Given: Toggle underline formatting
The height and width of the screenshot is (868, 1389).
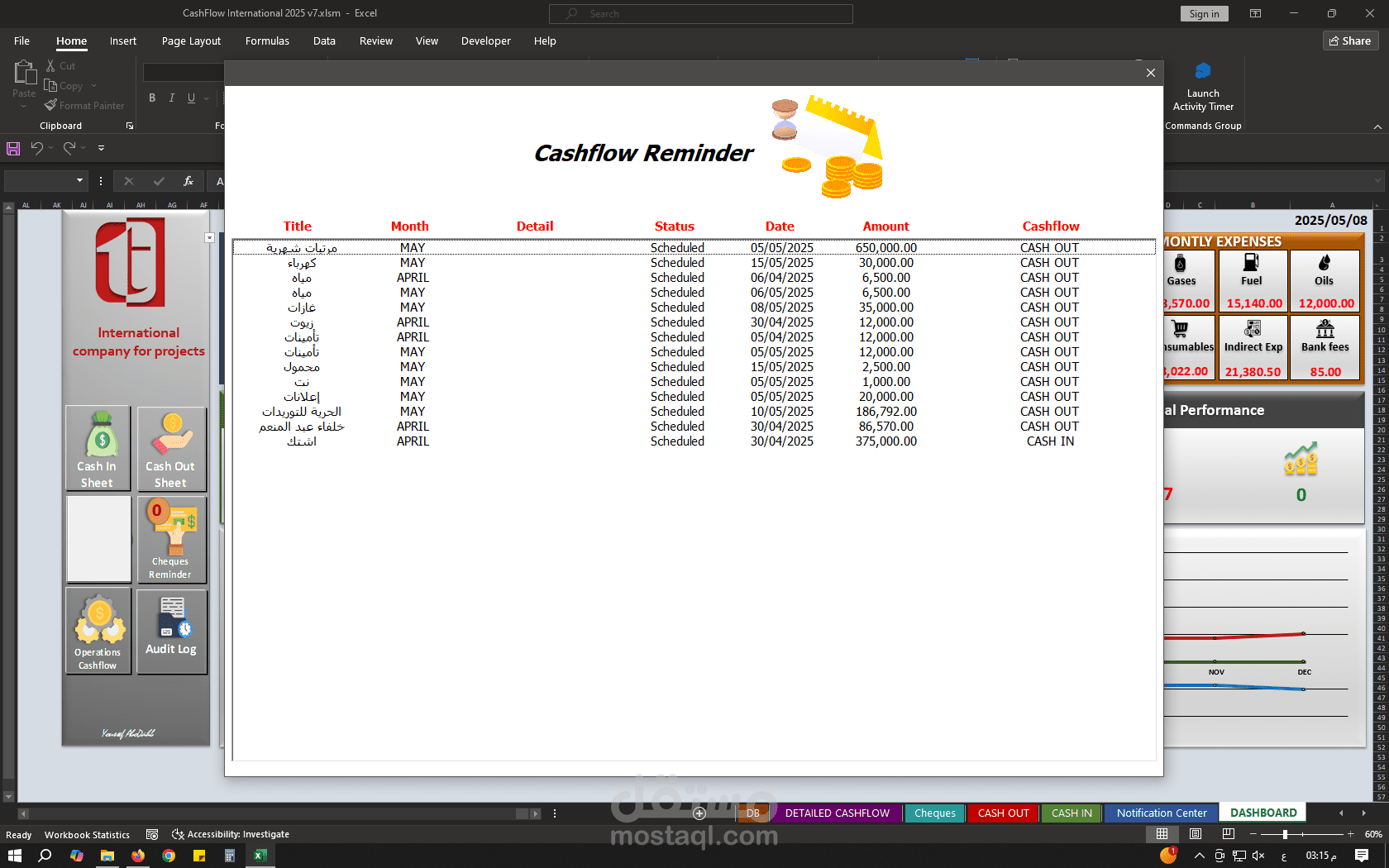Looking at the screenshot, I should pyautogui.click(x=191, y=98).
